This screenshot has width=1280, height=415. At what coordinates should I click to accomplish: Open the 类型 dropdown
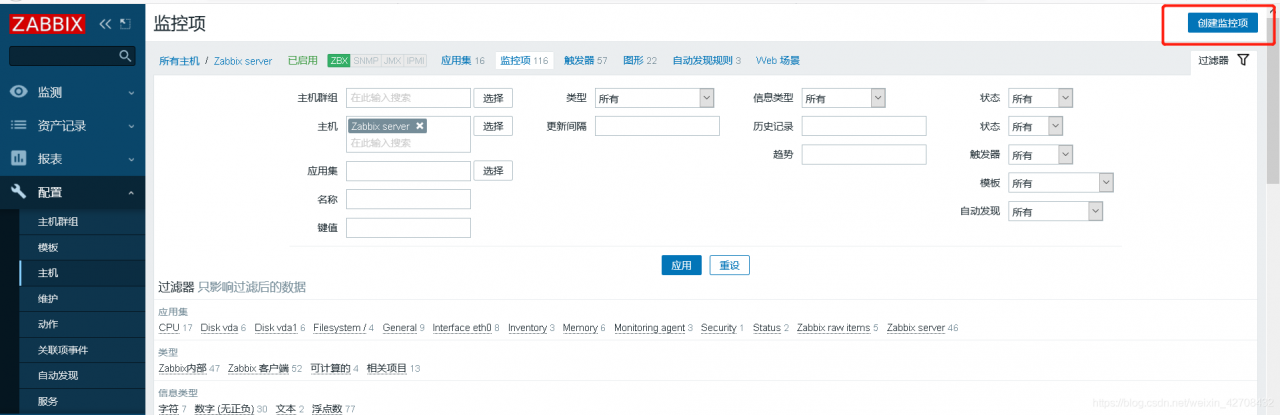coord(654,98)
